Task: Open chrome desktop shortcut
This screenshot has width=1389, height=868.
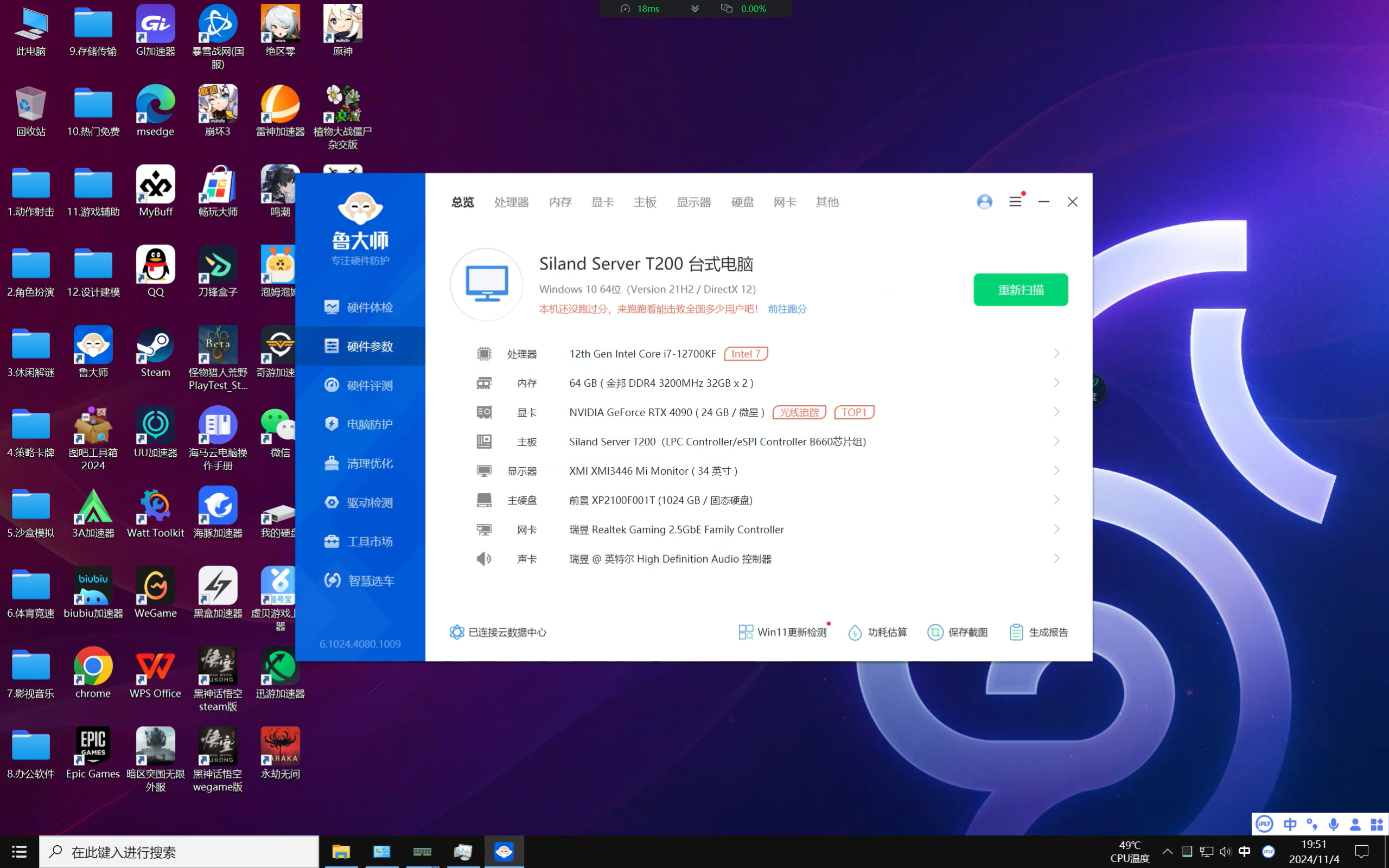Action: (93, 673)
